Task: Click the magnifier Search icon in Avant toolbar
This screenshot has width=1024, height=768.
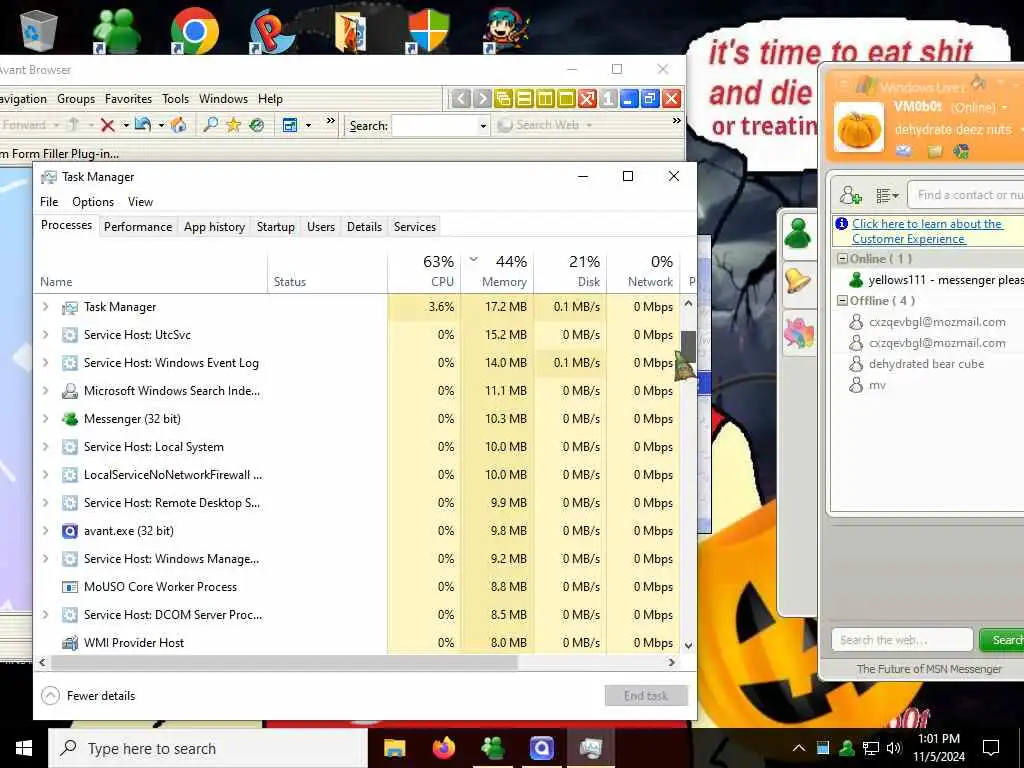Action: click(x=210, y=125)
